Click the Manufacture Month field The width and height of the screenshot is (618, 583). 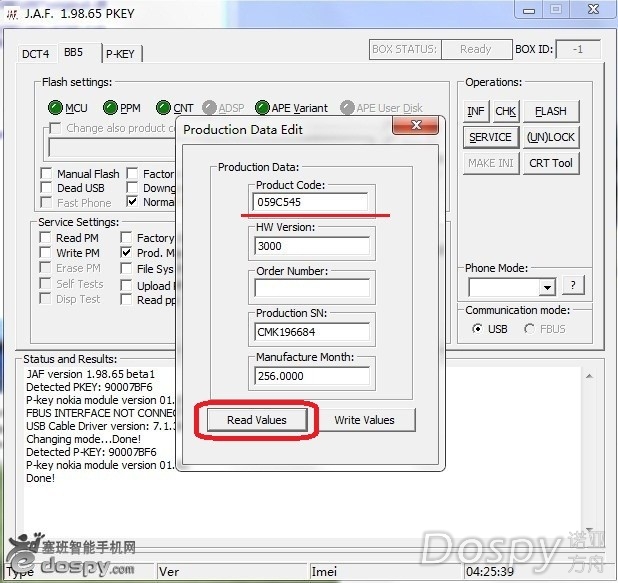312,376
